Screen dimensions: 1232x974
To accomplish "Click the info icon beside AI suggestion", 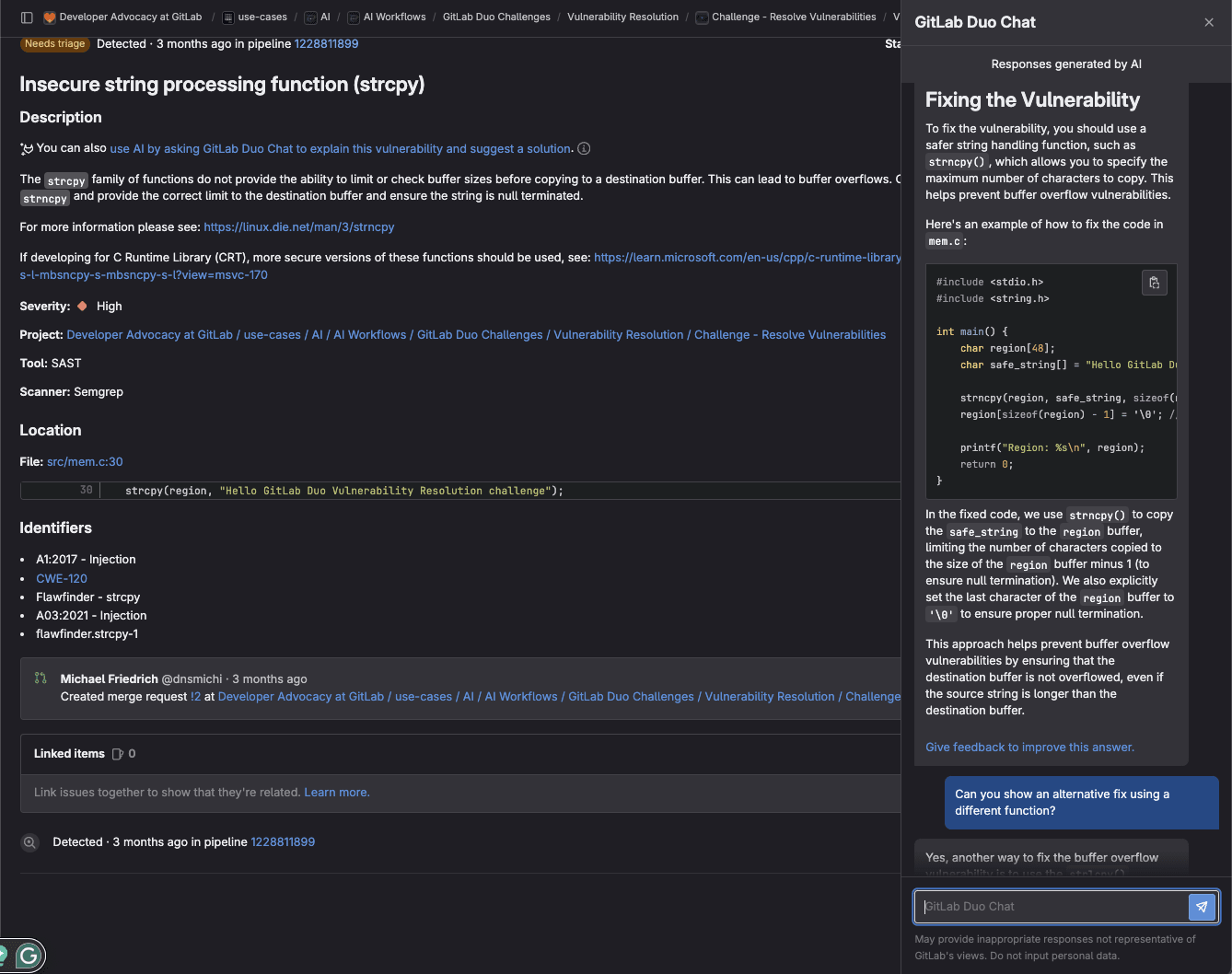I will click(x=584, y=148).
